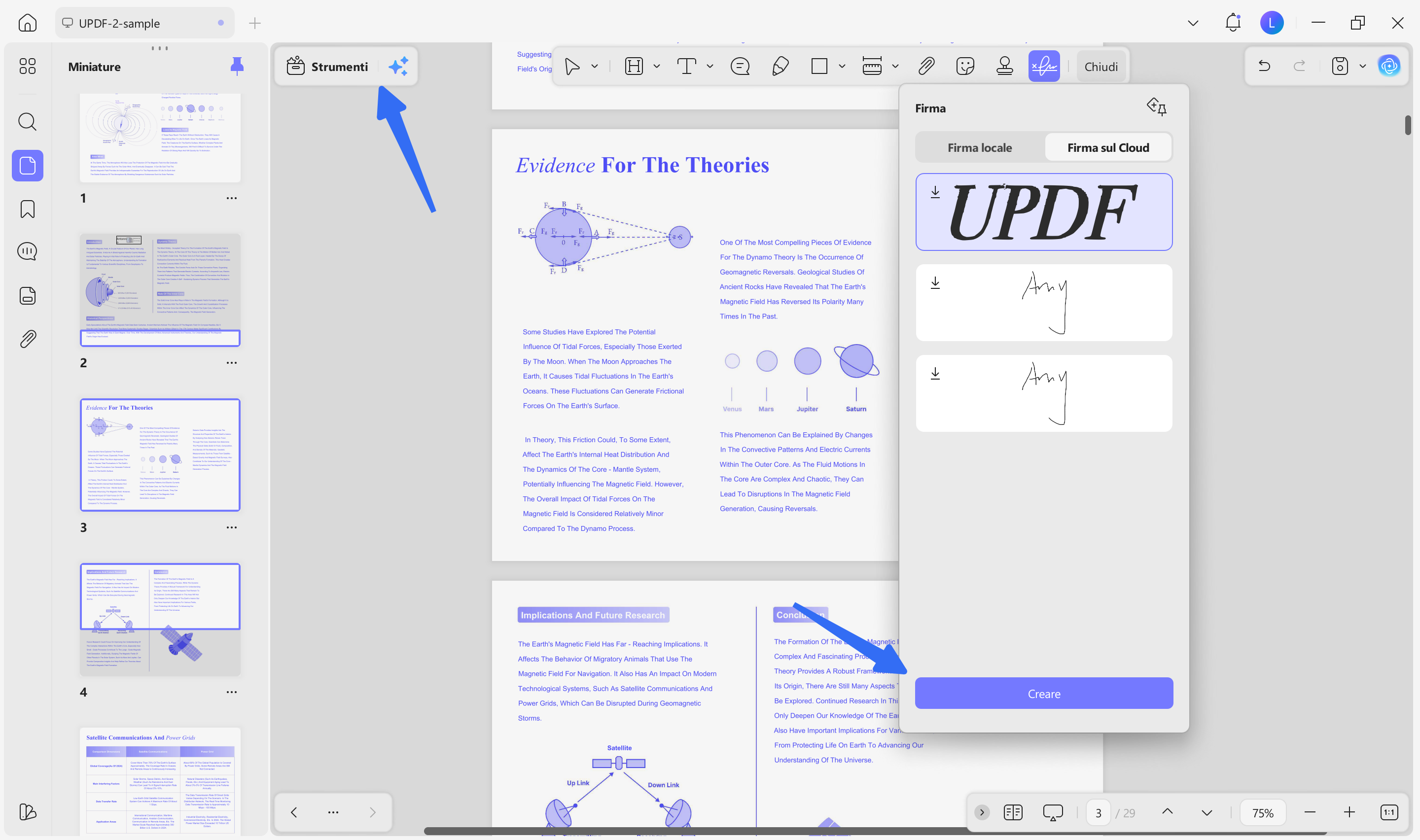Launch the UPDF AI sparkle next to Strumenti
The width and height of the screenshot is (1420, 840).
point(398,66)
